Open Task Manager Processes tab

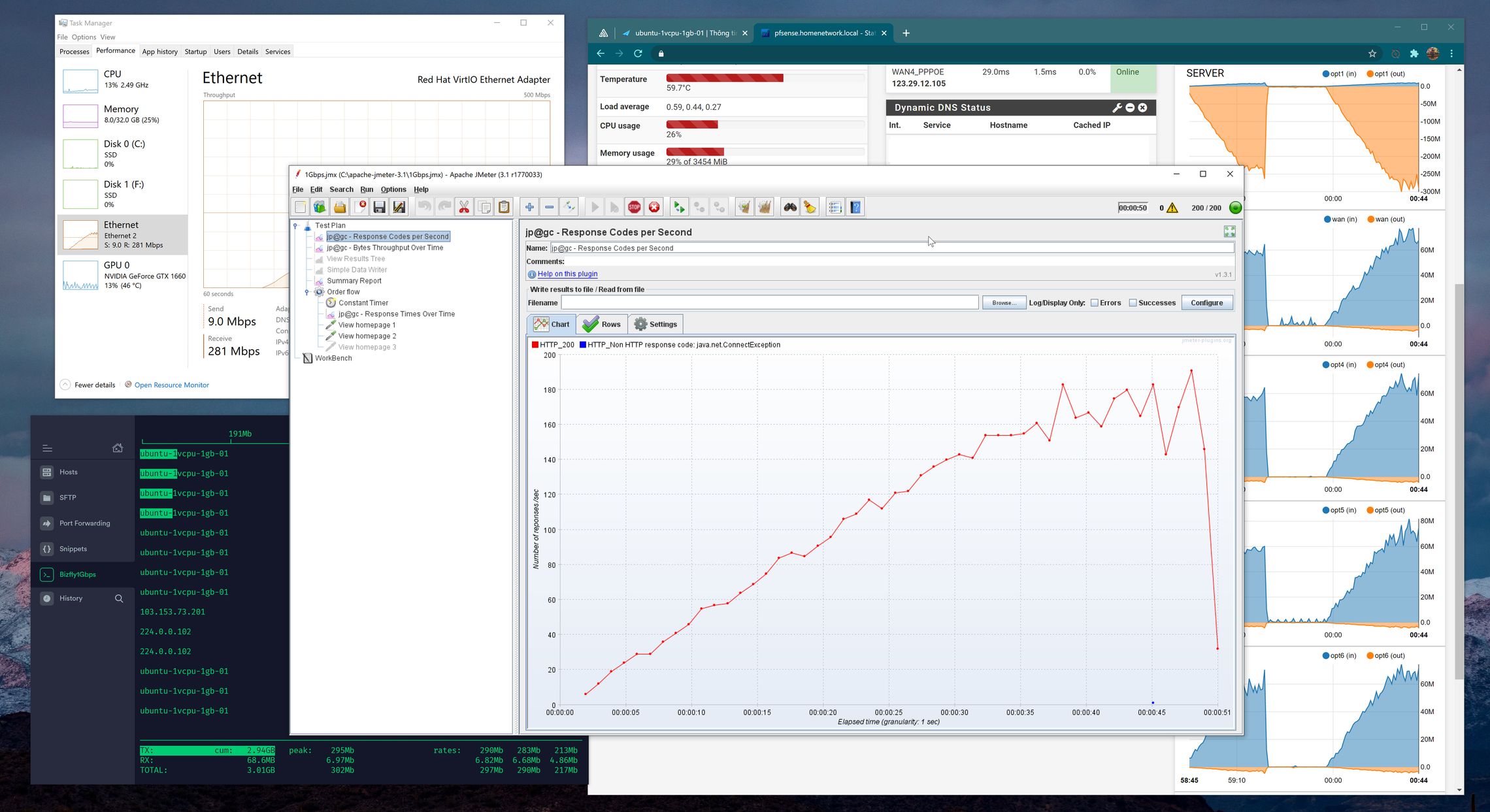tap(74, 52)
